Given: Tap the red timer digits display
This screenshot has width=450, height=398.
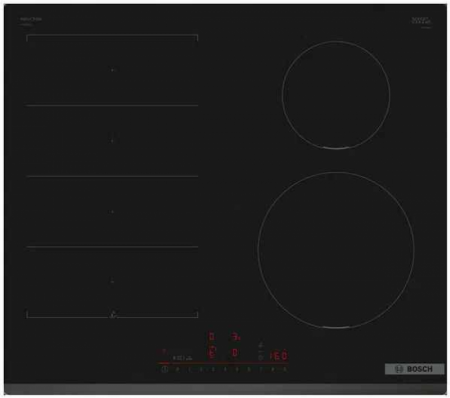Looking at the screenshot, I should (279, 356).
